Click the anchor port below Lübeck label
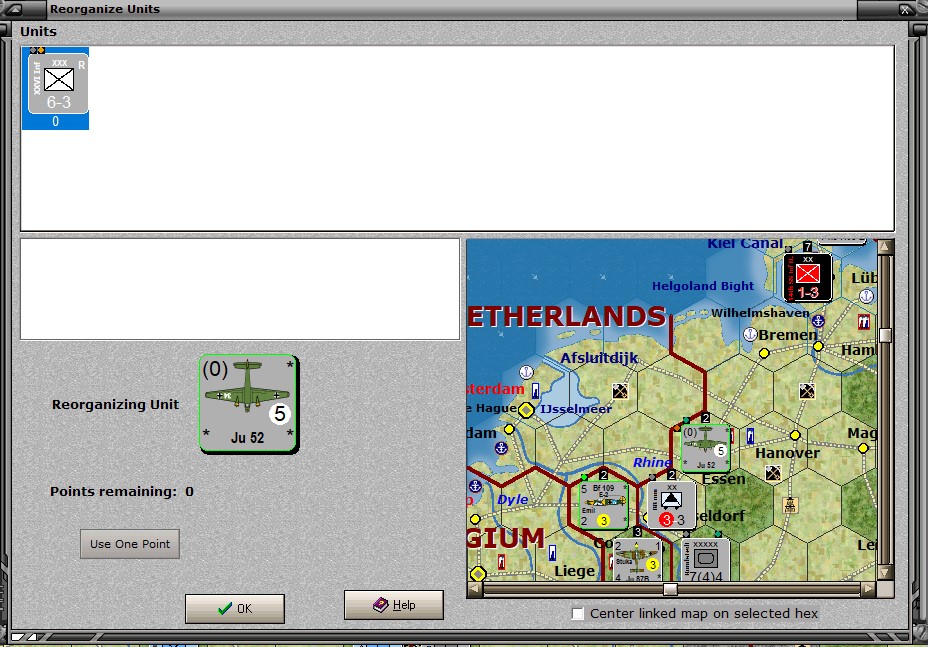This screenshot has height=647, width=928. click(866, 295)
